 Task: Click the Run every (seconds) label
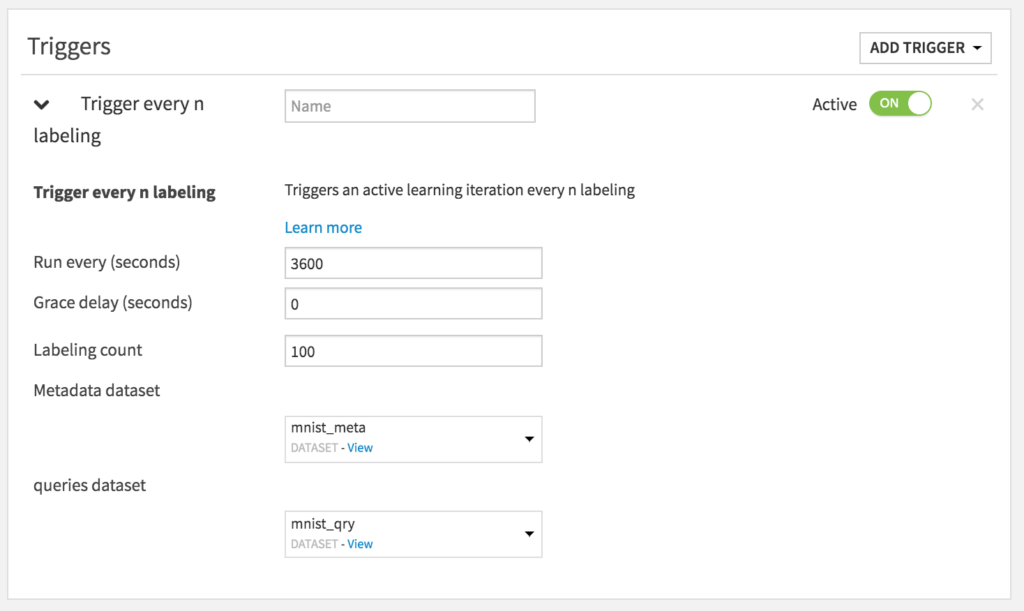[x=107, y=263]
